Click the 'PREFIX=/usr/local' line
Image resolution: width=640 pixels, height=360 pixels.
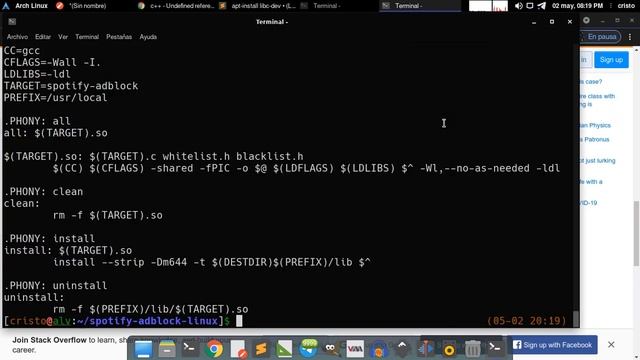click(x=56, y=98)
